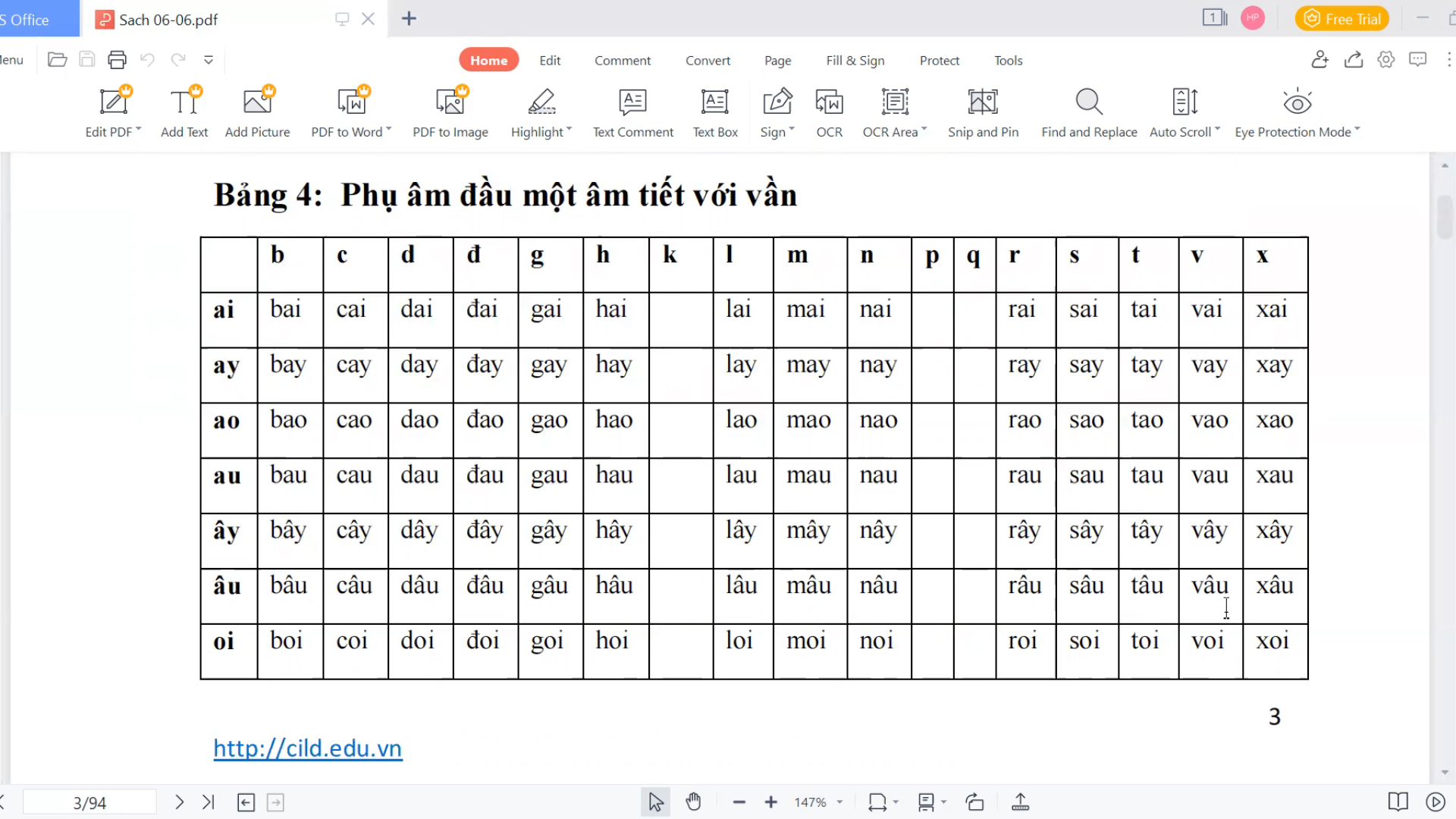Click the http://cild.edu.vn link

(309, 749)
